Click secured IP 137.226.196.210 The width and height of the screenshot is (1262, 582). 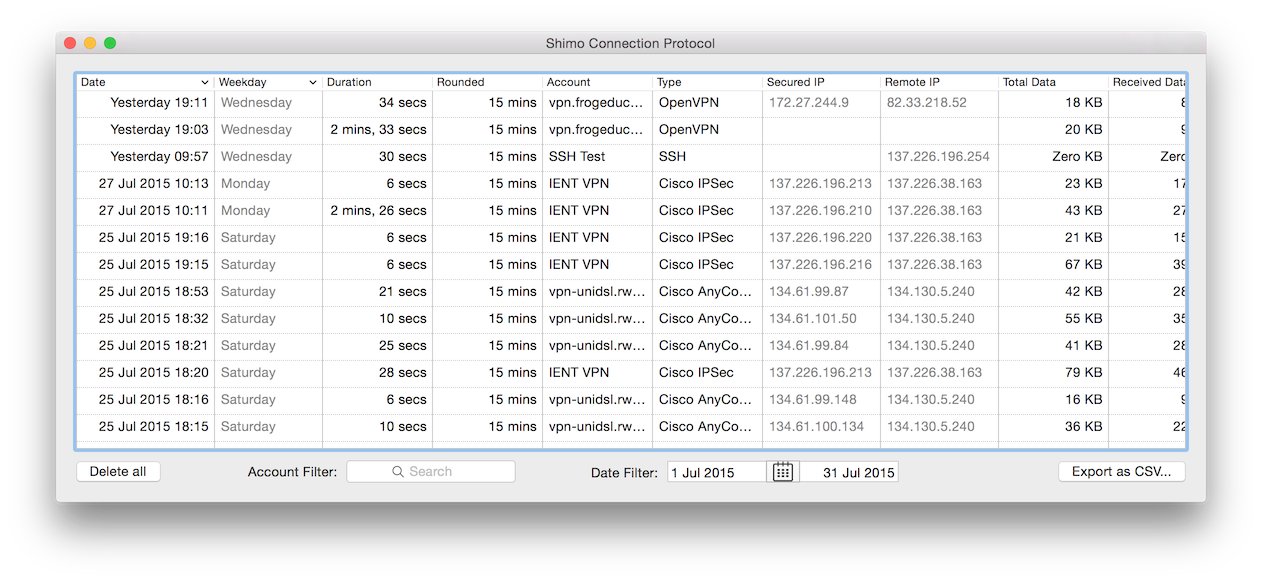click(820, 211)
